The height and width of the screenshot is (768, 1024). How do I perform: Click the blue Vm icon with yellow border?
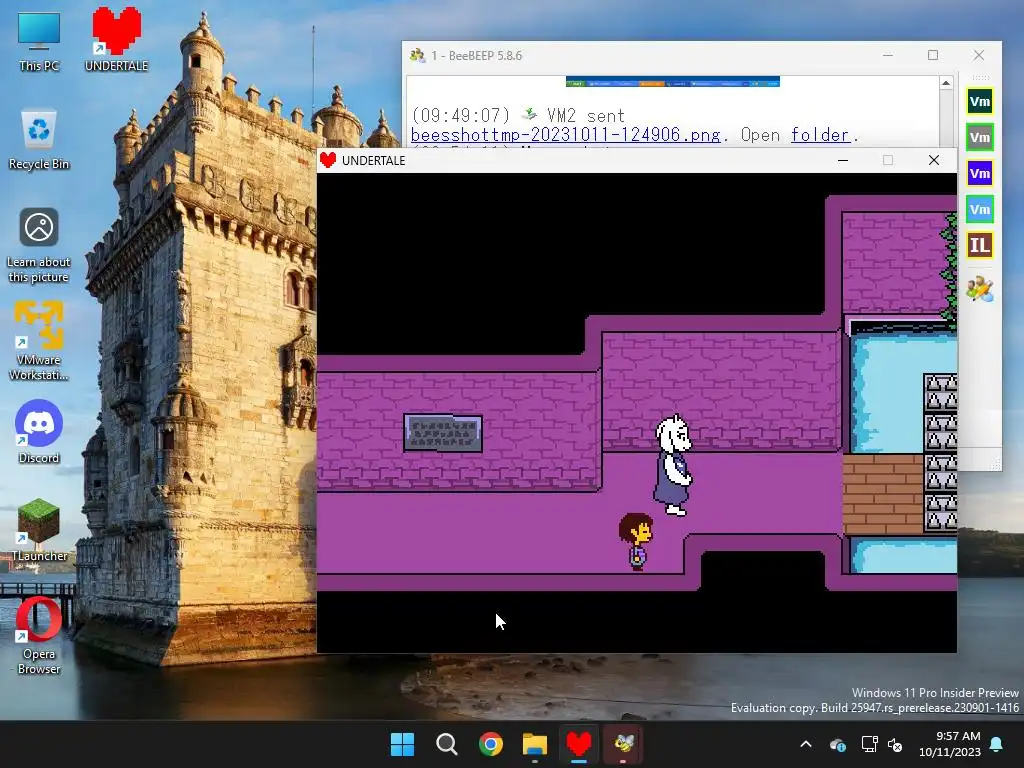click(x=980, y=173)
